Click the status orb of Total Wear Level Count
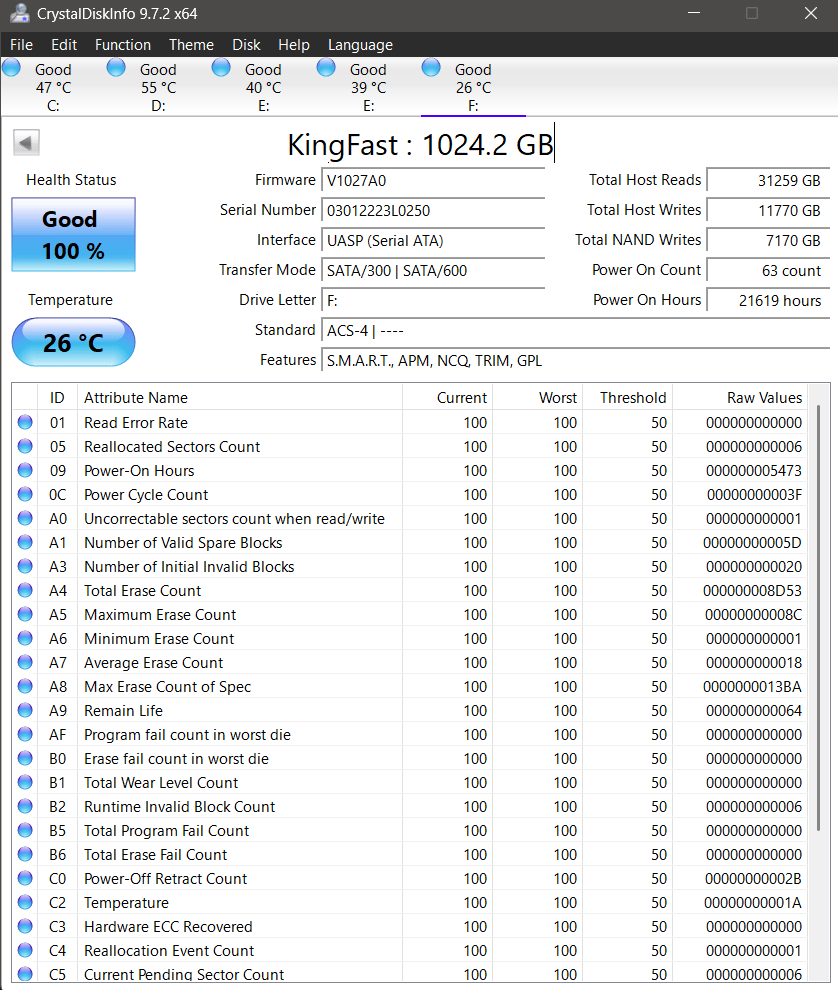The width and height of the screenshot is (838, 990). coord(25,782)
